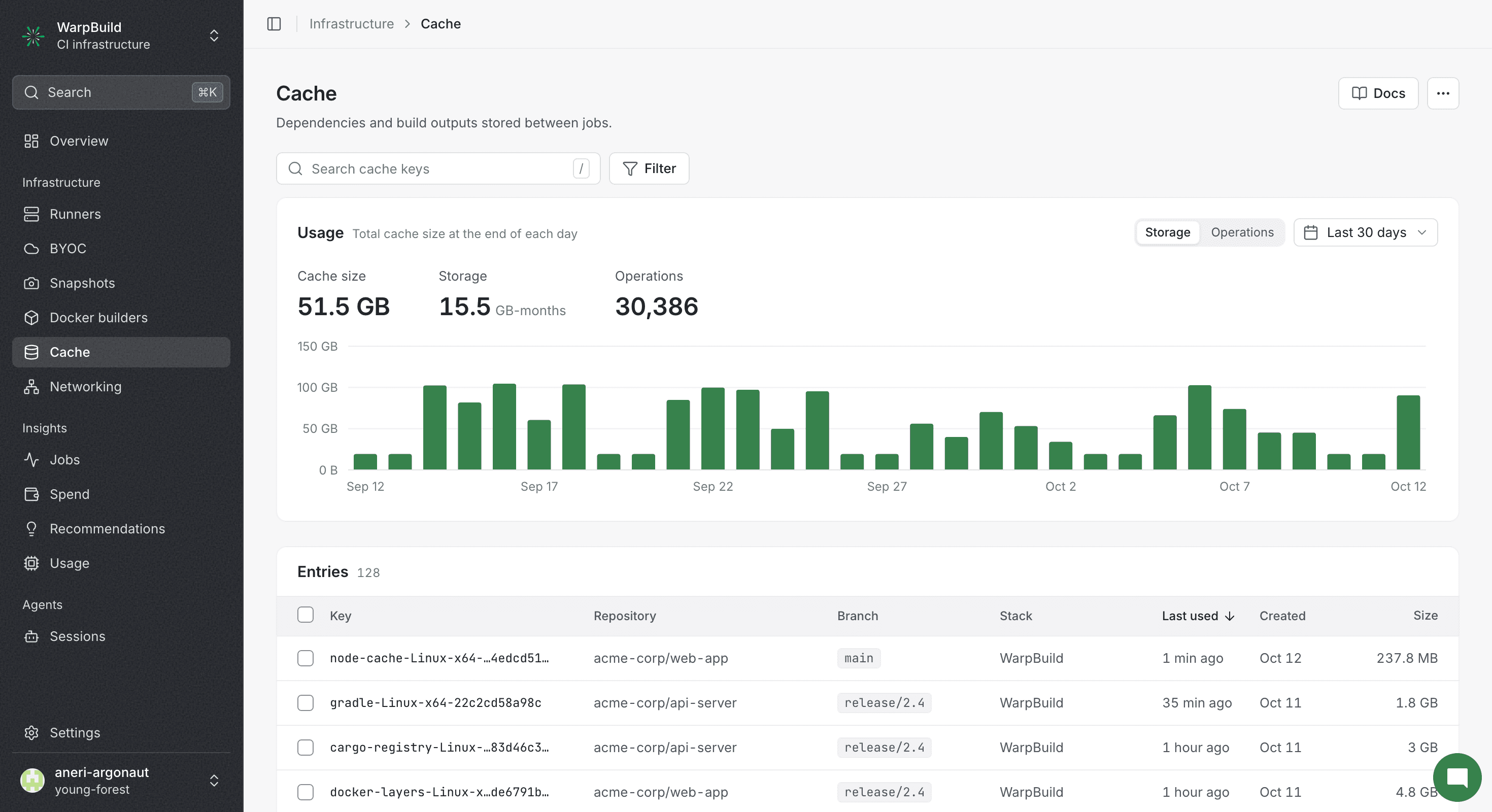Open Settings gear in sidebar
Viewport: 1492px width, 812px height.
(x=121, y=732)
